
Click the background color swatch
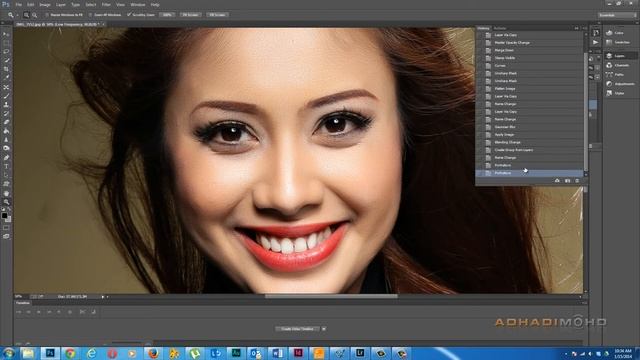click(x=8, y=219)
